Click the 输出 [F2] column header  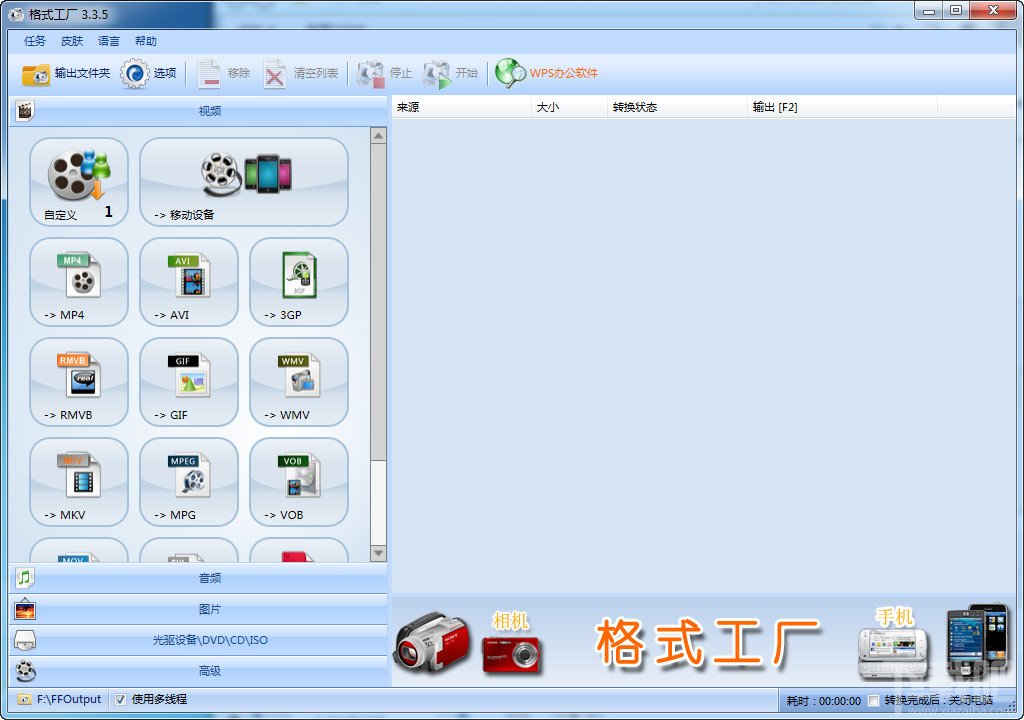click(x=842, y=107)
